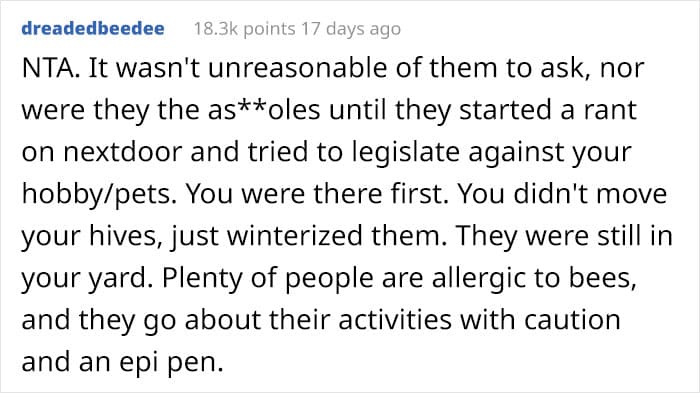Open the dreadedbeedee user profile link
This screenshot has width=700, height=393.
pos(93,29)
